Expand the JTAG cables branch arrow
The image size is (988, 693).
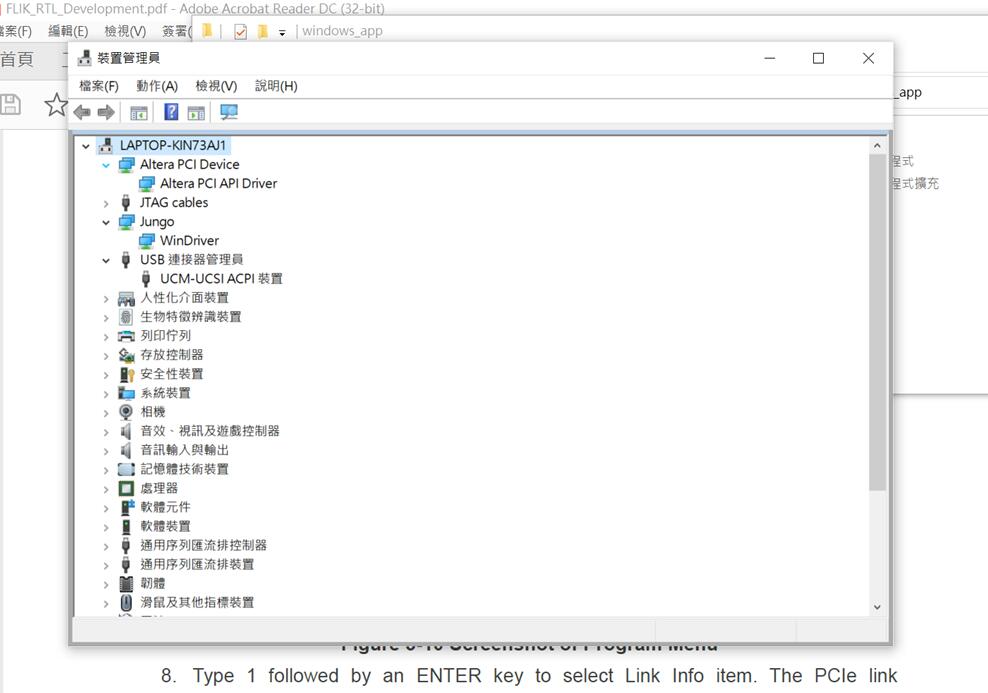[106, 203]
